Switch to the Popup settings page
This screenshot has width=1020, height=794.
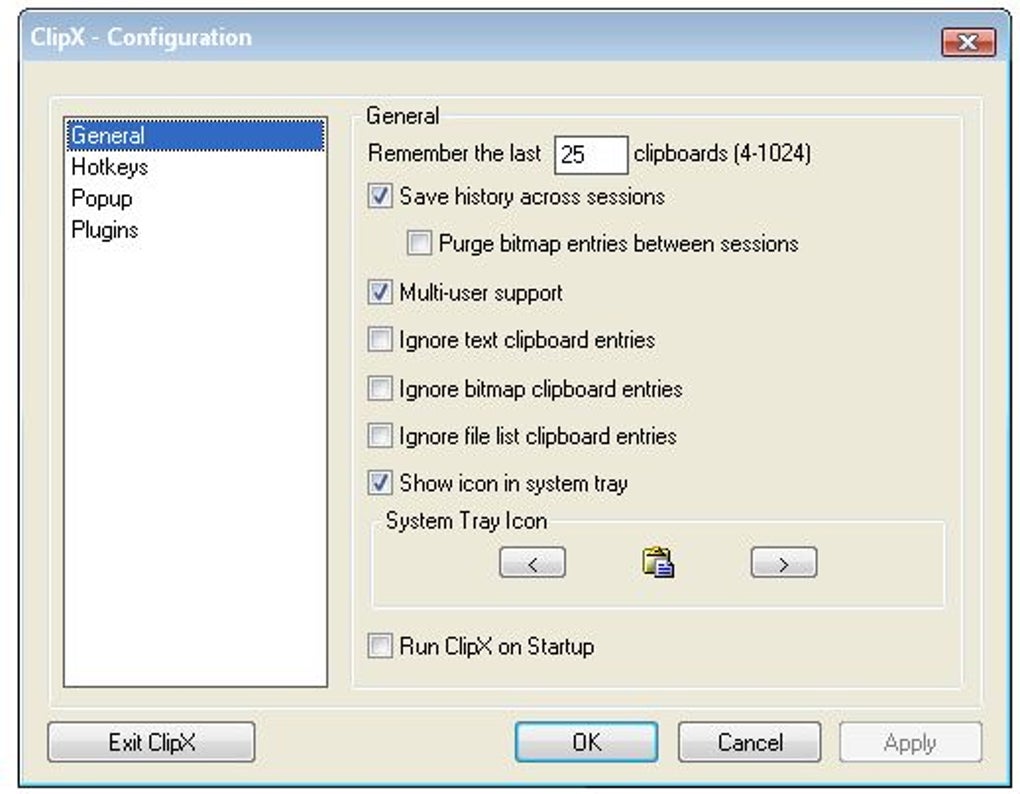[x=101, y=198]
